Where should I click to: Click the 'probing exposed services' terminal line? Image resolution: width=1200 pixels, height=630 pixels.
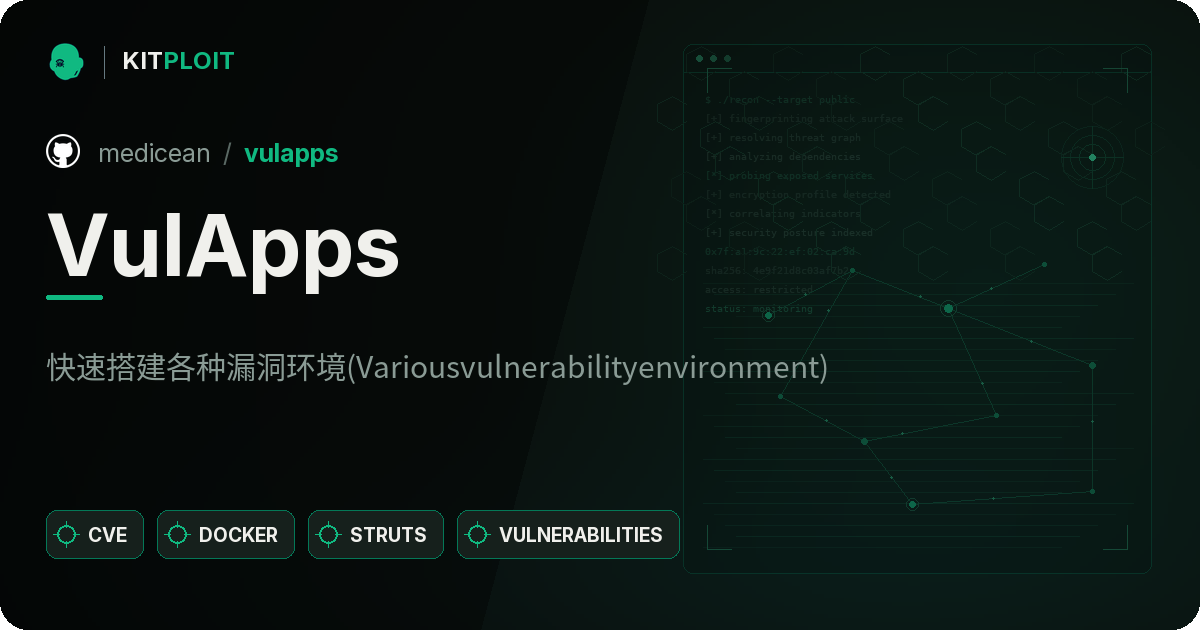click(x=788, y=176)
